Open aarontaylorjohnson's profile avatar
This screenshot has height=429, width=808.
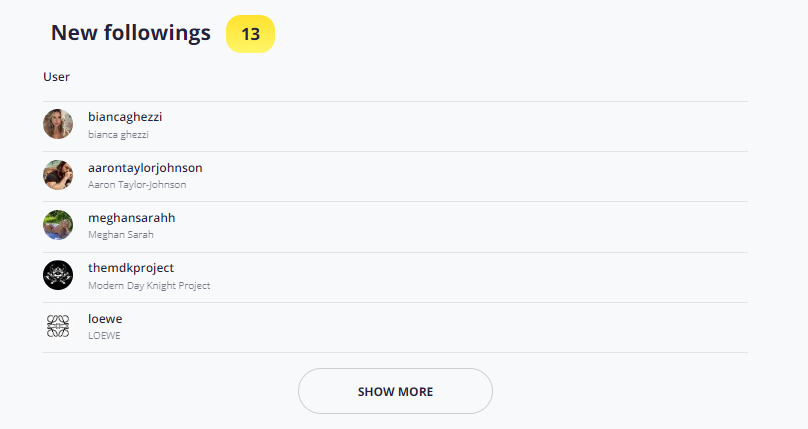click(x=58, y=175)
